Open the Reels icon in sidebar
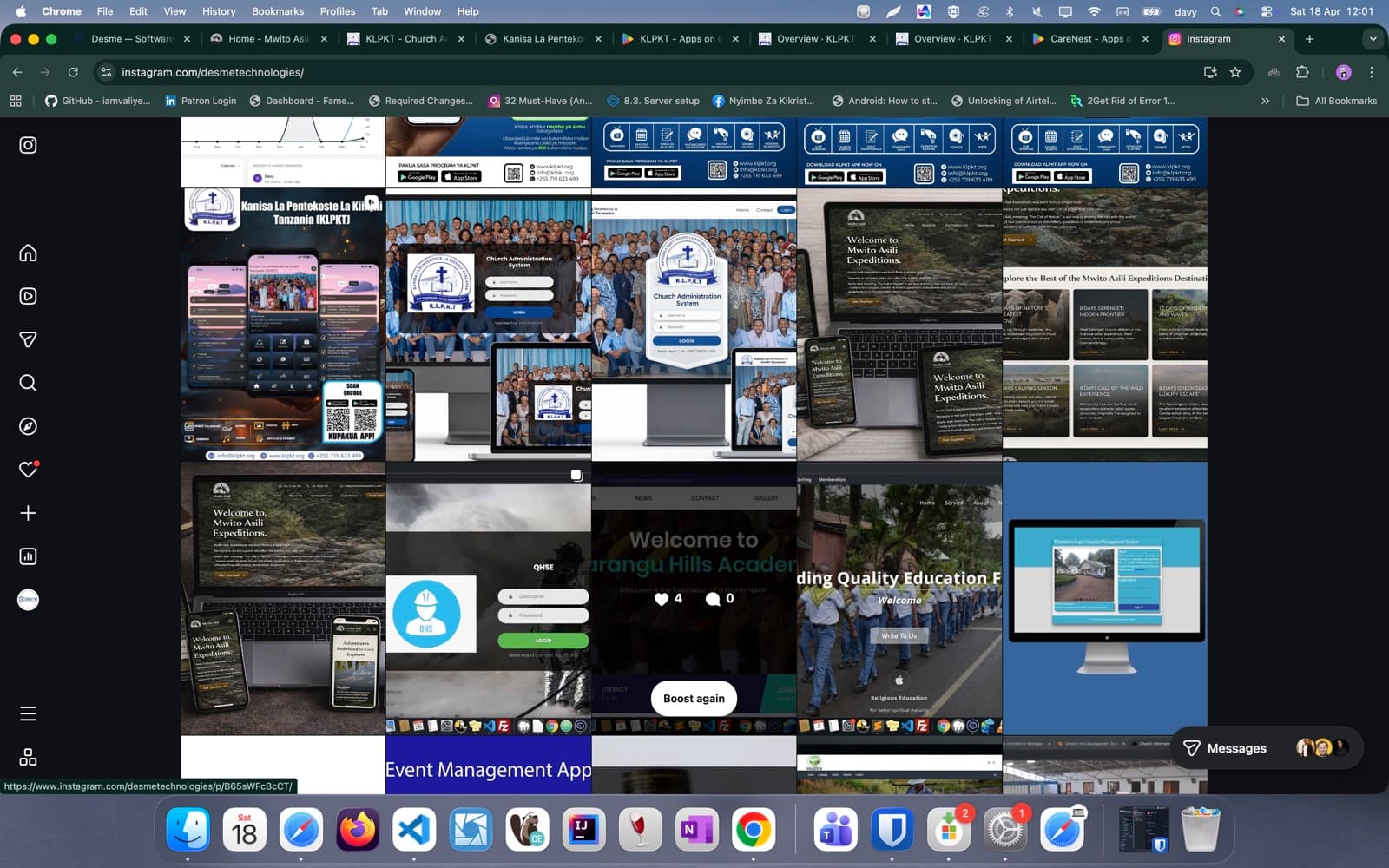Image resolution: width=1389 pixels, height=868 pixels. click(28, 296)
